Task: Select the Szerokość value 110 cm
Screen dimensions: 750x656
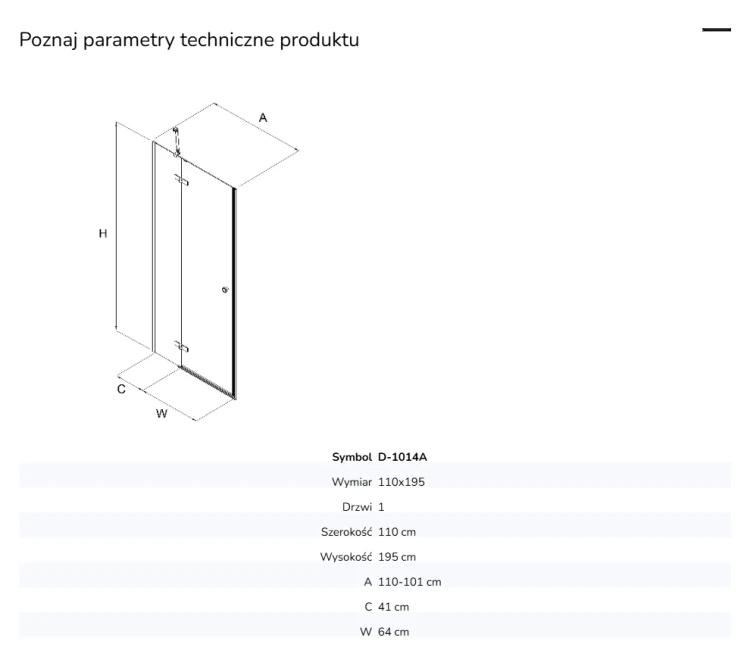Action: coord(397,532)
